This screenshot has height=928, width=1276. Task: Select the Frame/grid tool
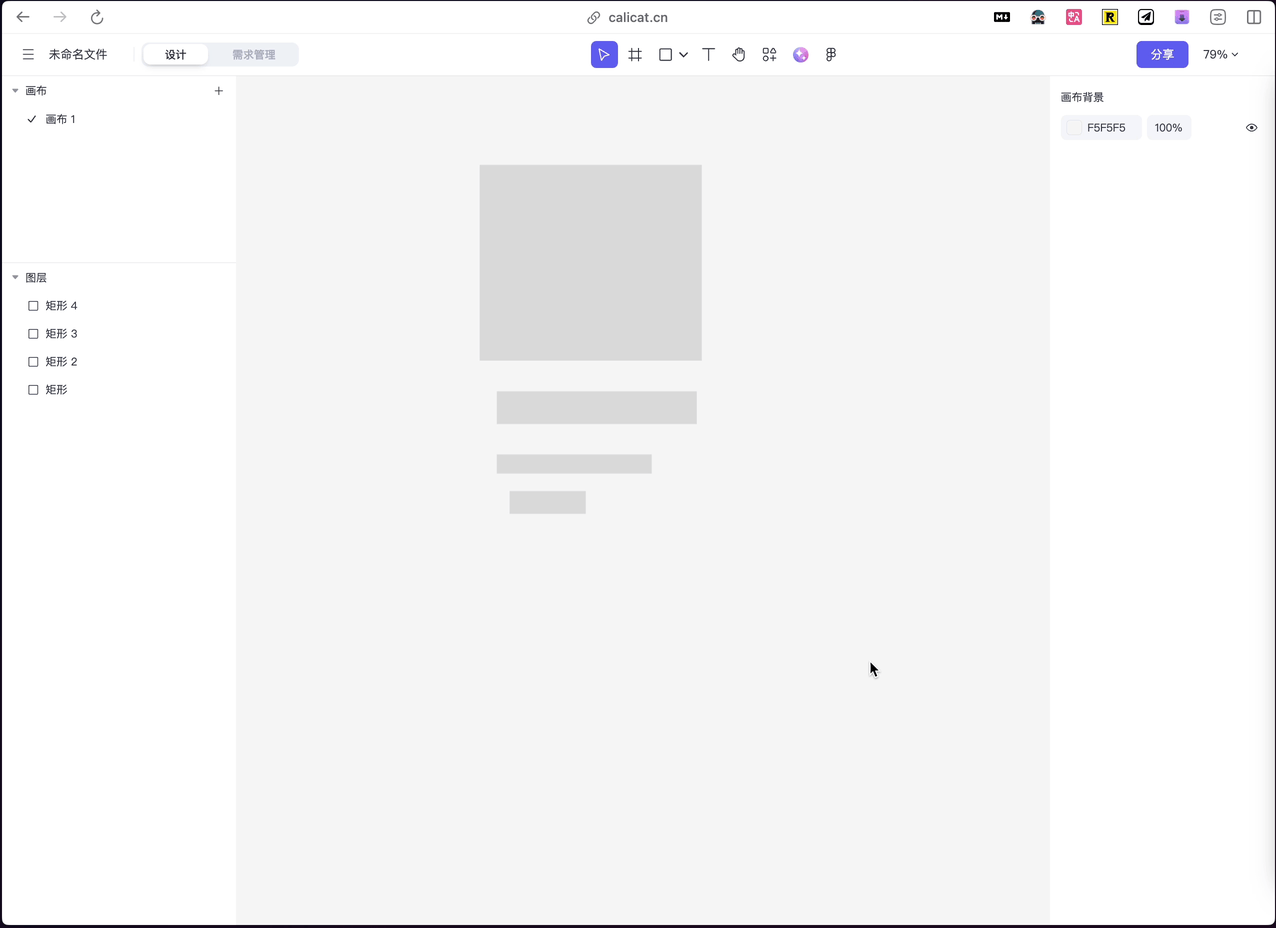tap(635, 54)
